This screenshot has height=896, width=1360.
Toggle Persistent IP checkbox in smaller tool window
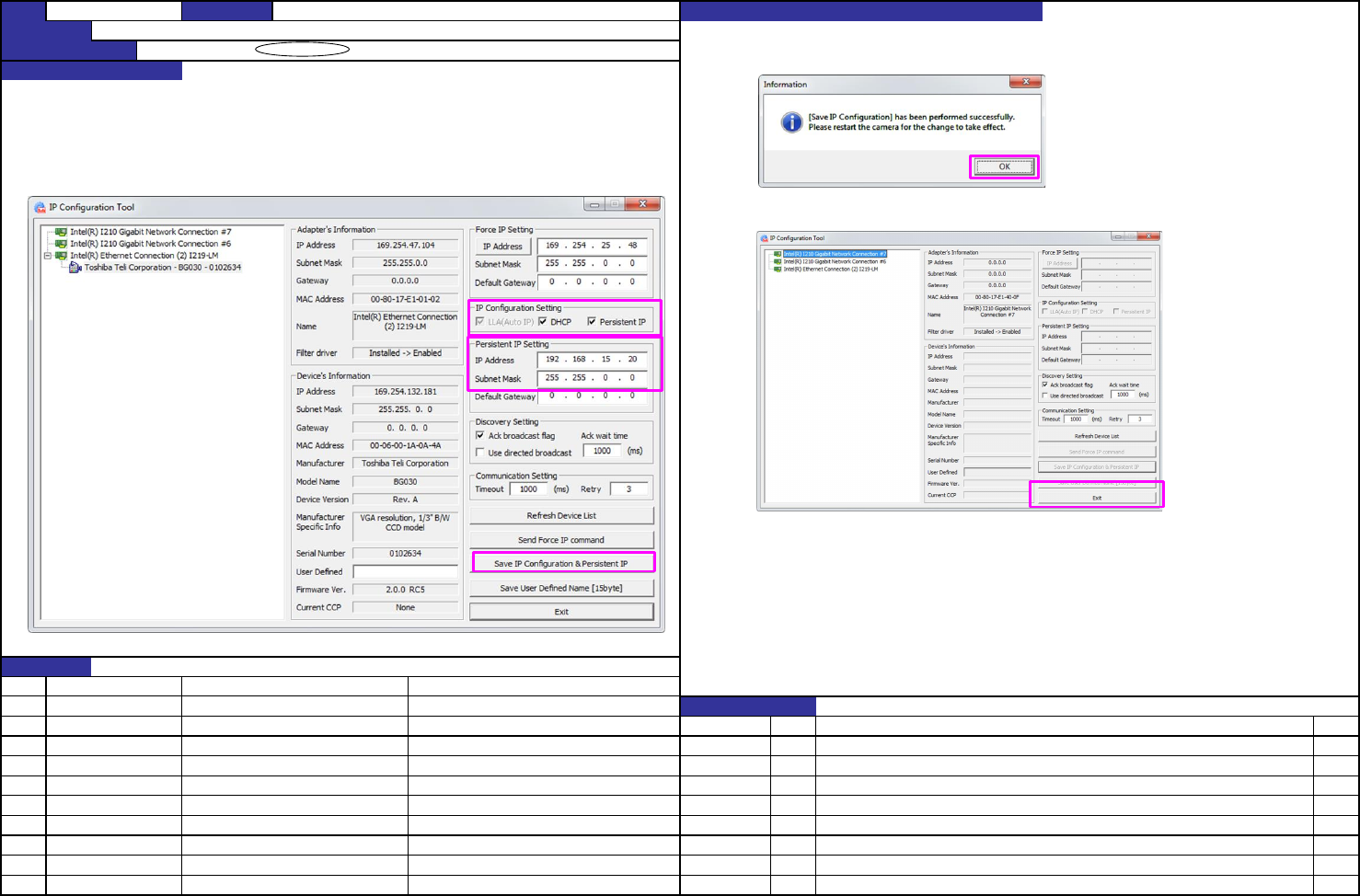[1115, 312]
